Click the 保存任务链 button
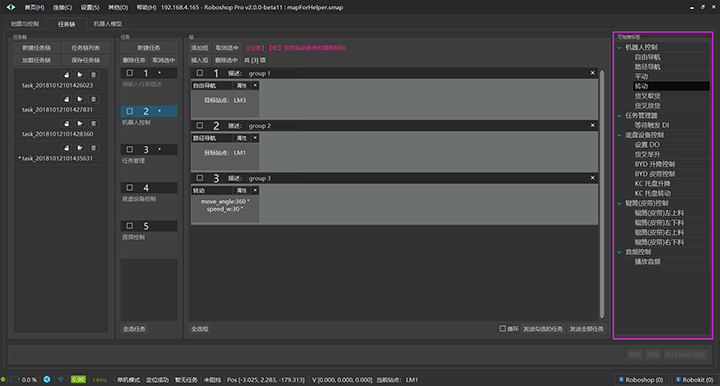The width and height of the screenshot is (720, 386). click(x=85, y=60)
